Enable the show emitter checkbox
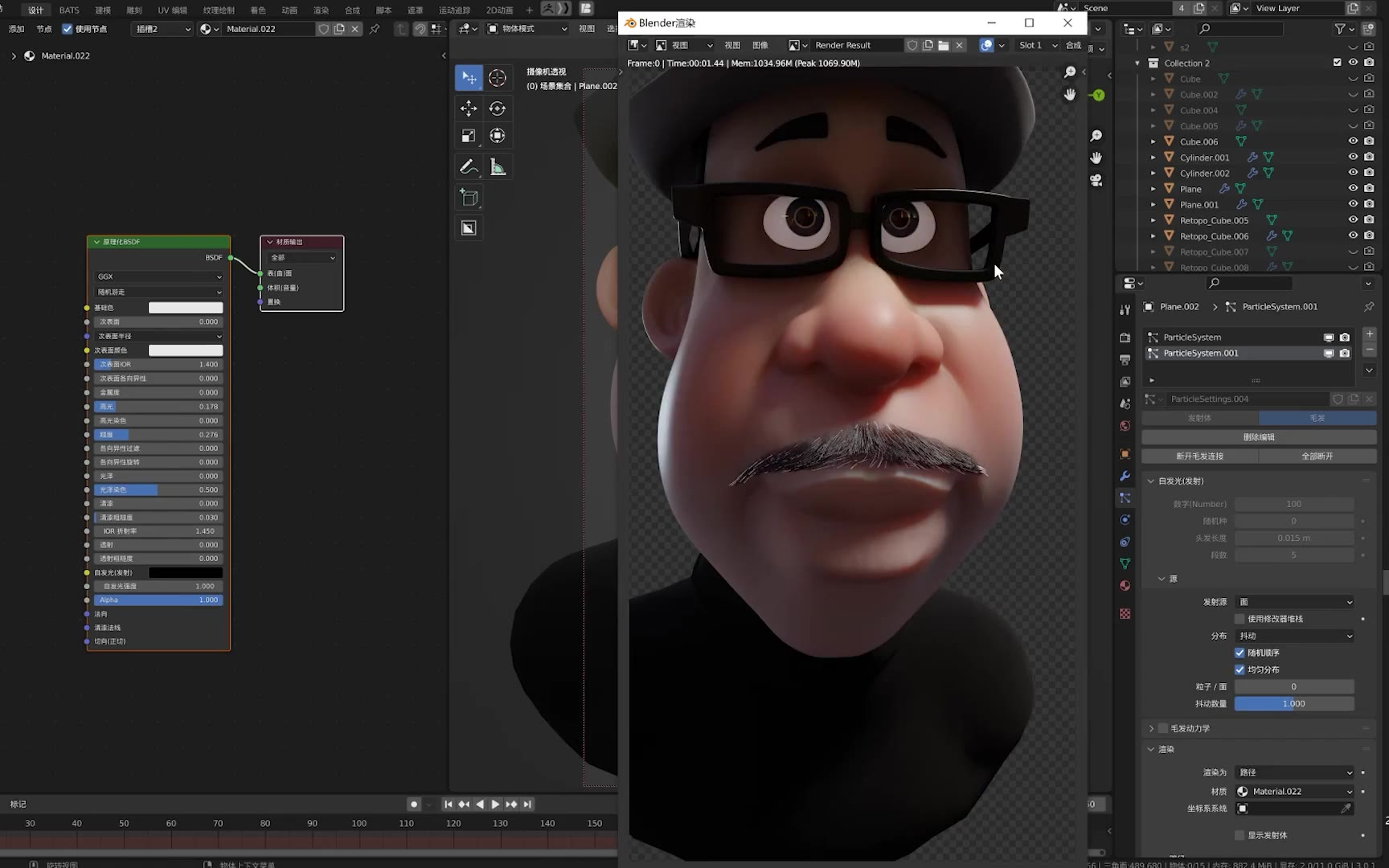This screenshot has height=868, width=1389. click(x=1239, y=835)
